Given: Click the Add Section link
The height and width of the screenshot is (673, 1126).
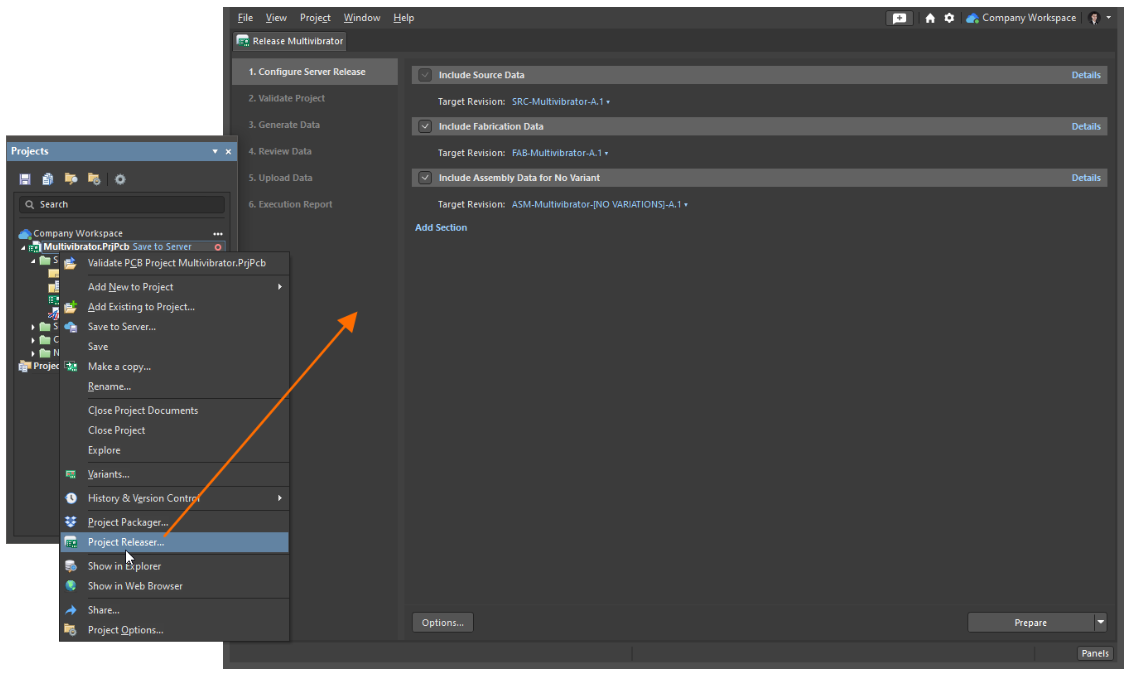Looking at the screenshot, I should pyautogui.click(x=441, y=228).
